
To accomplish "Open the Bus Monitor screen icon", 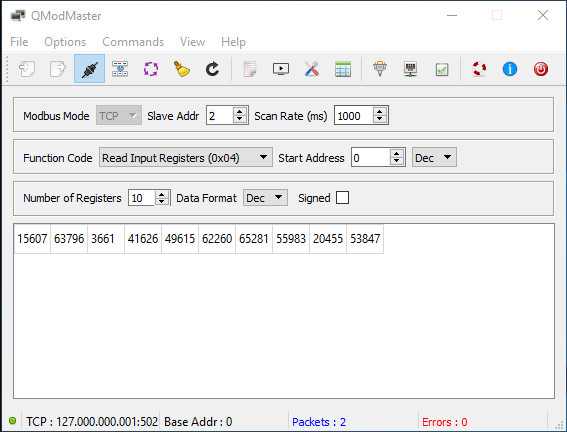I will coord(281,69).
